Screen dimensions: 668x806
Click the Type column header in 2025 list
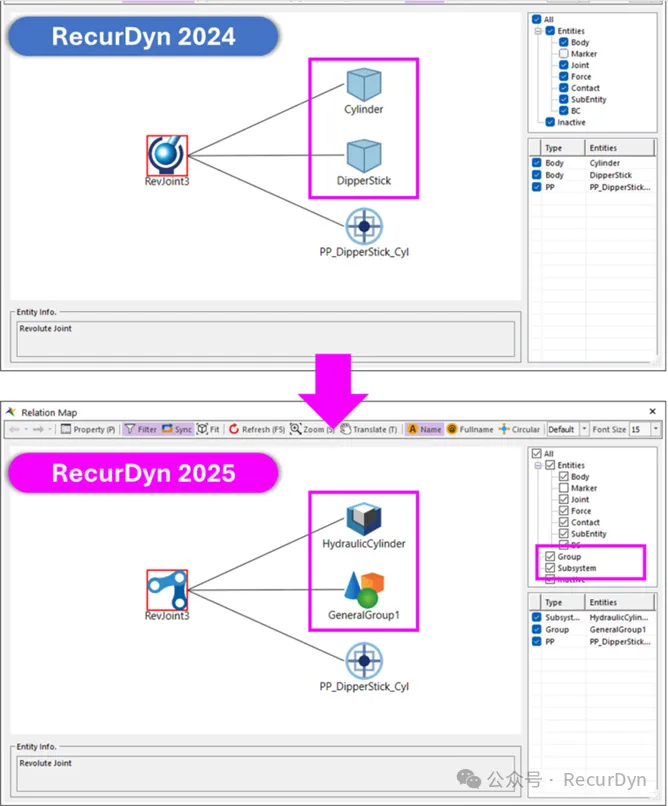(x=553, y=603)
